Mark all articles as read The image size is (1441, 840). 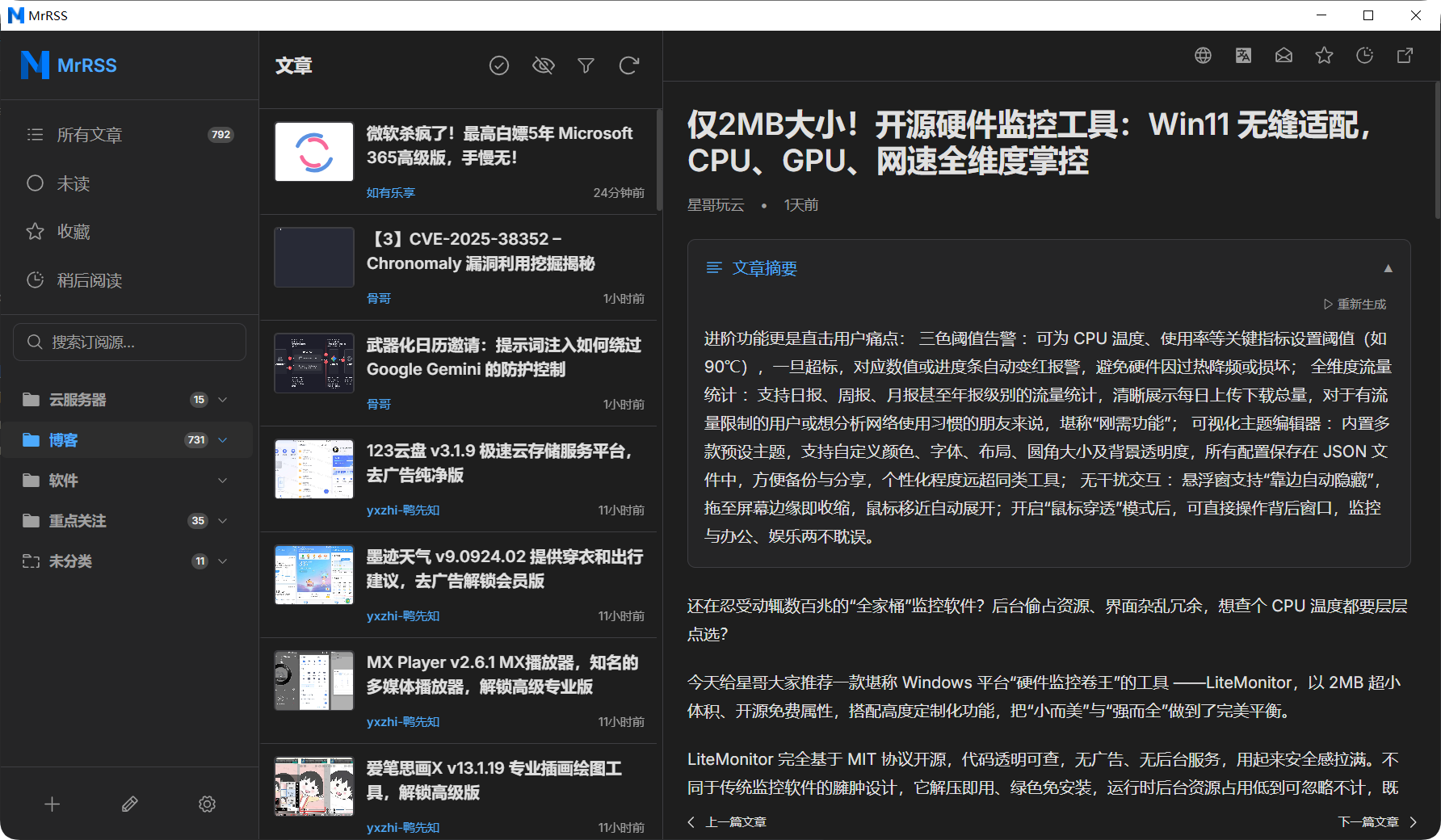click(x=499, y=65)
